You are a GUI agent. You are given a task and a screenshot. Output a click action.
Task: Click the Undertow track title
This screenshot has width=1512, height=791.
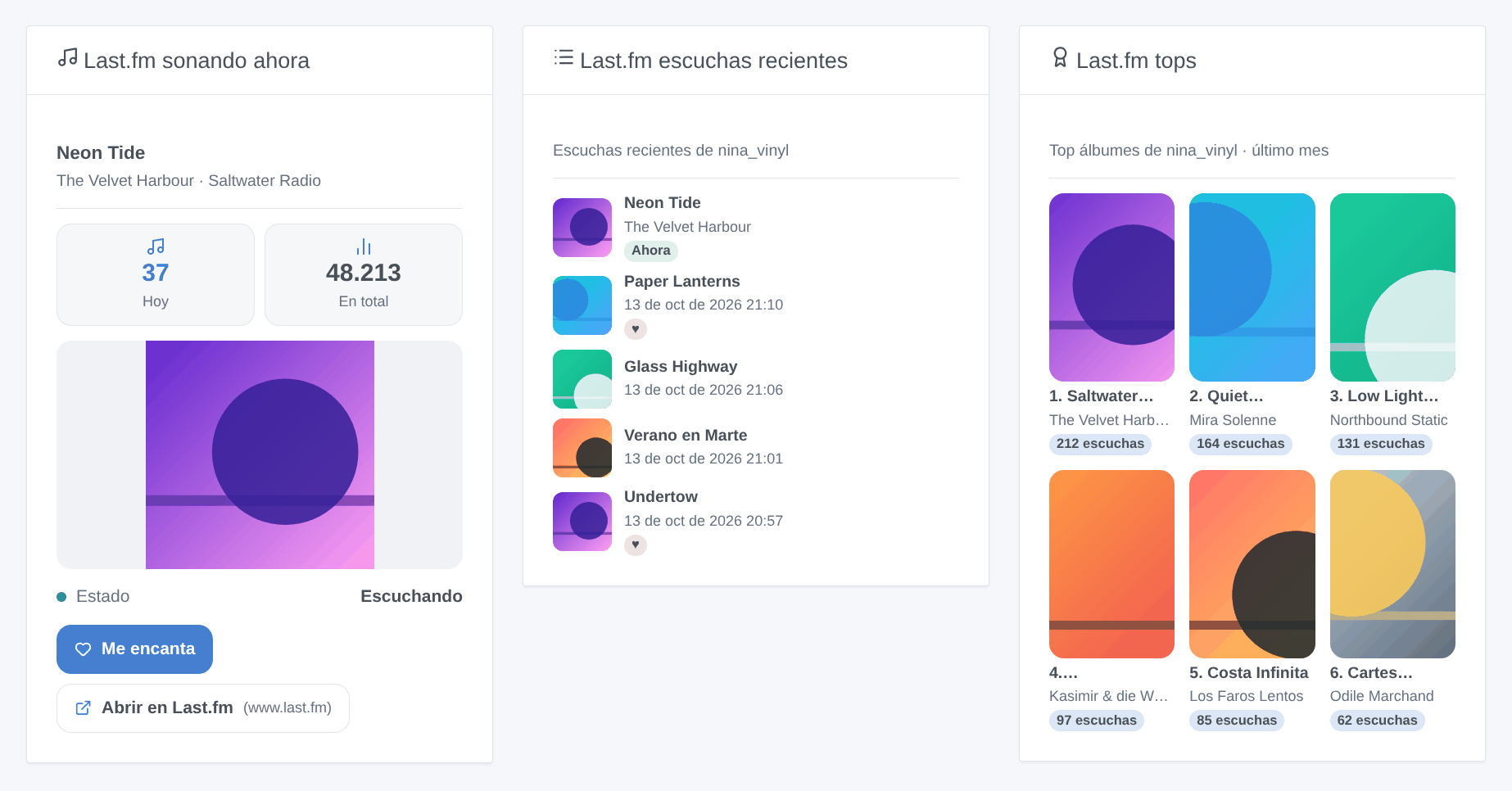tap(661, 497)
